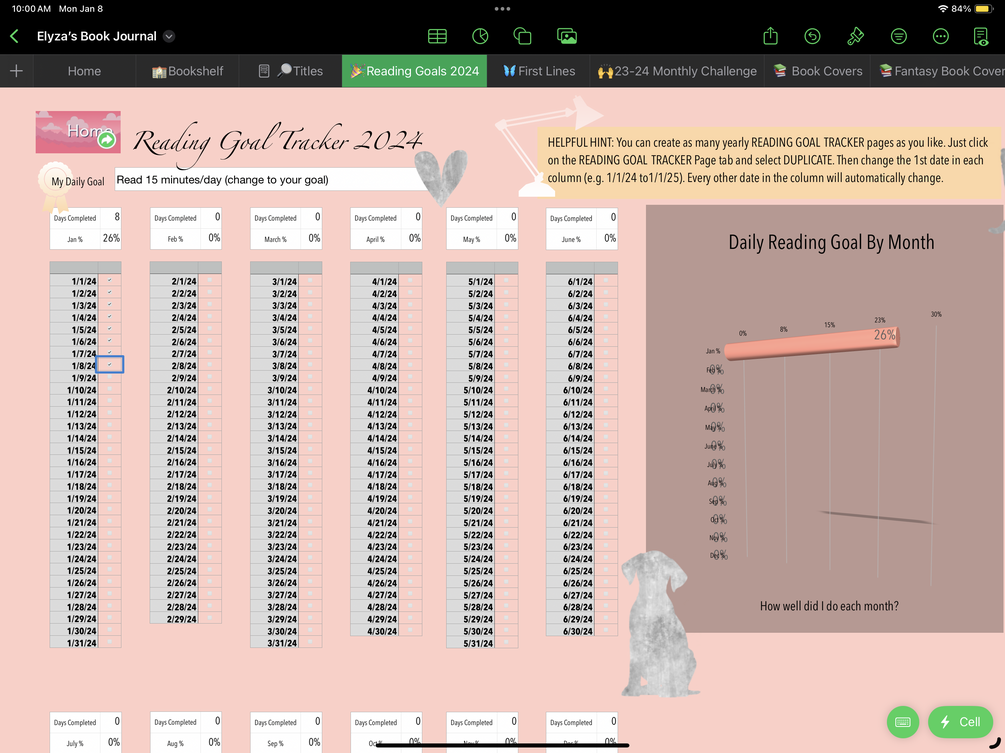Select the 1/31/24 date cell
This screenshot has height=753, width=1005.
tap(74, 643)
